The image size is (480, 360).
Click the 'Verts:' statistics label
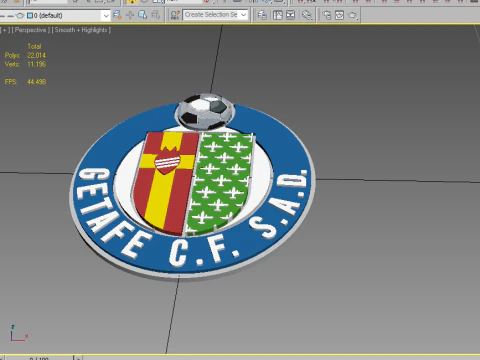pyautogui.click(x=12, y=64)
